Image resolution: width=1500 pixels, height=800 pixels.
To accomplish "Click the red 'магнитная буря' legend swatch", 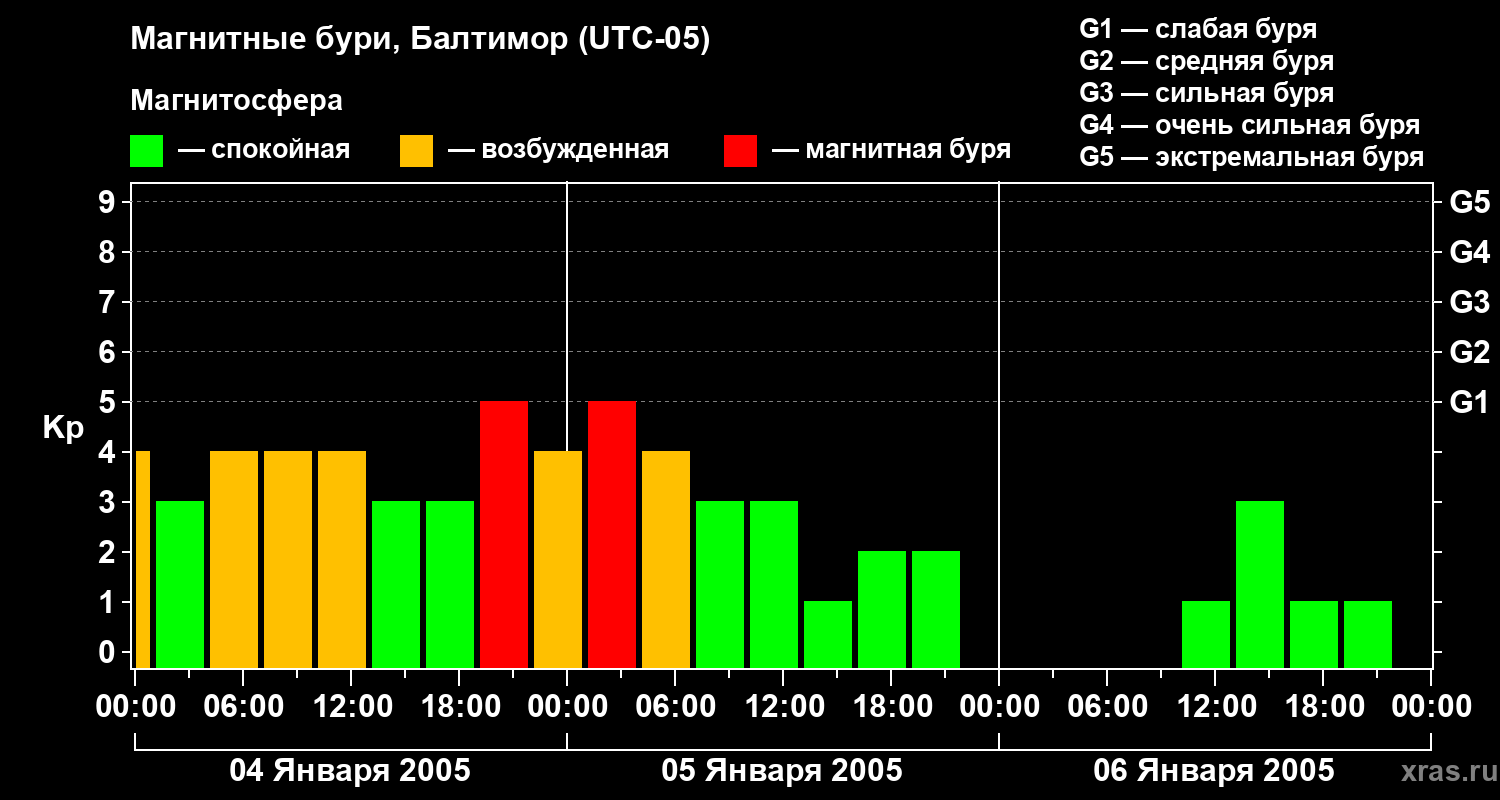I will pos(740,151).
